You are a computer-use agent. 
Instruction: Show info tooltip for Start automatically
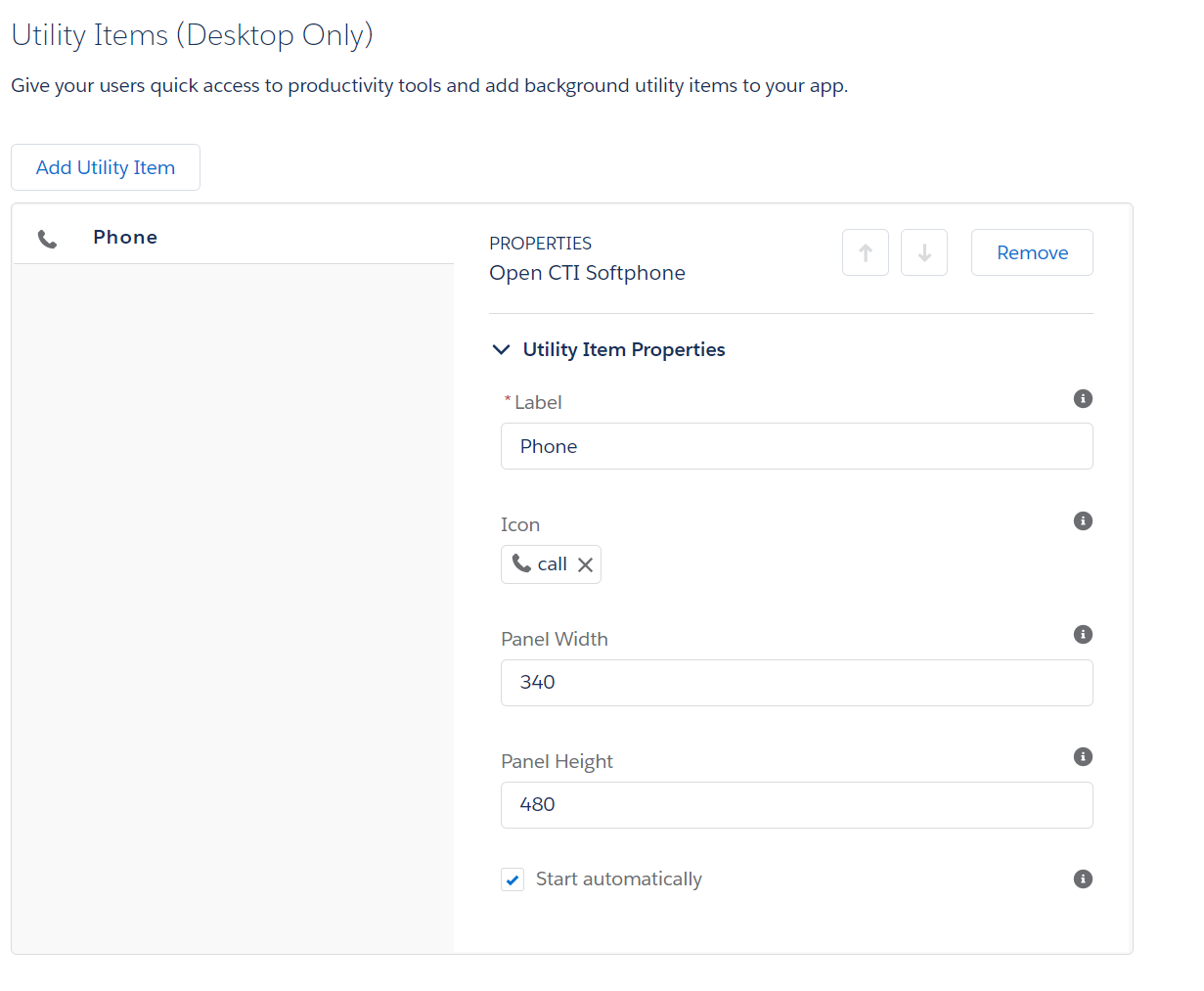[1083, 878]
